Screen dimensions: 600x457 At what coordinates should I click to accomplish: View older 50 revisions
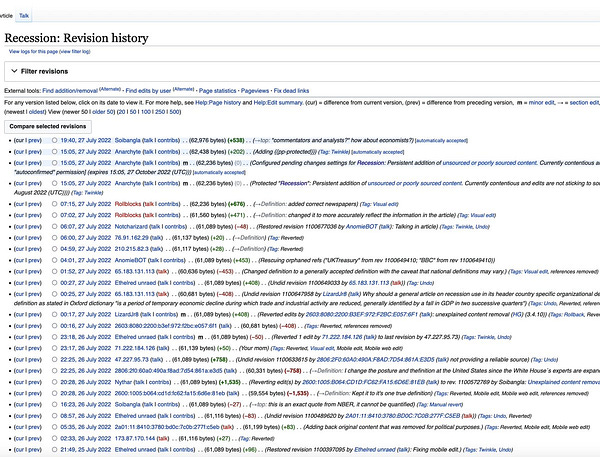click(x=103, y=112)
